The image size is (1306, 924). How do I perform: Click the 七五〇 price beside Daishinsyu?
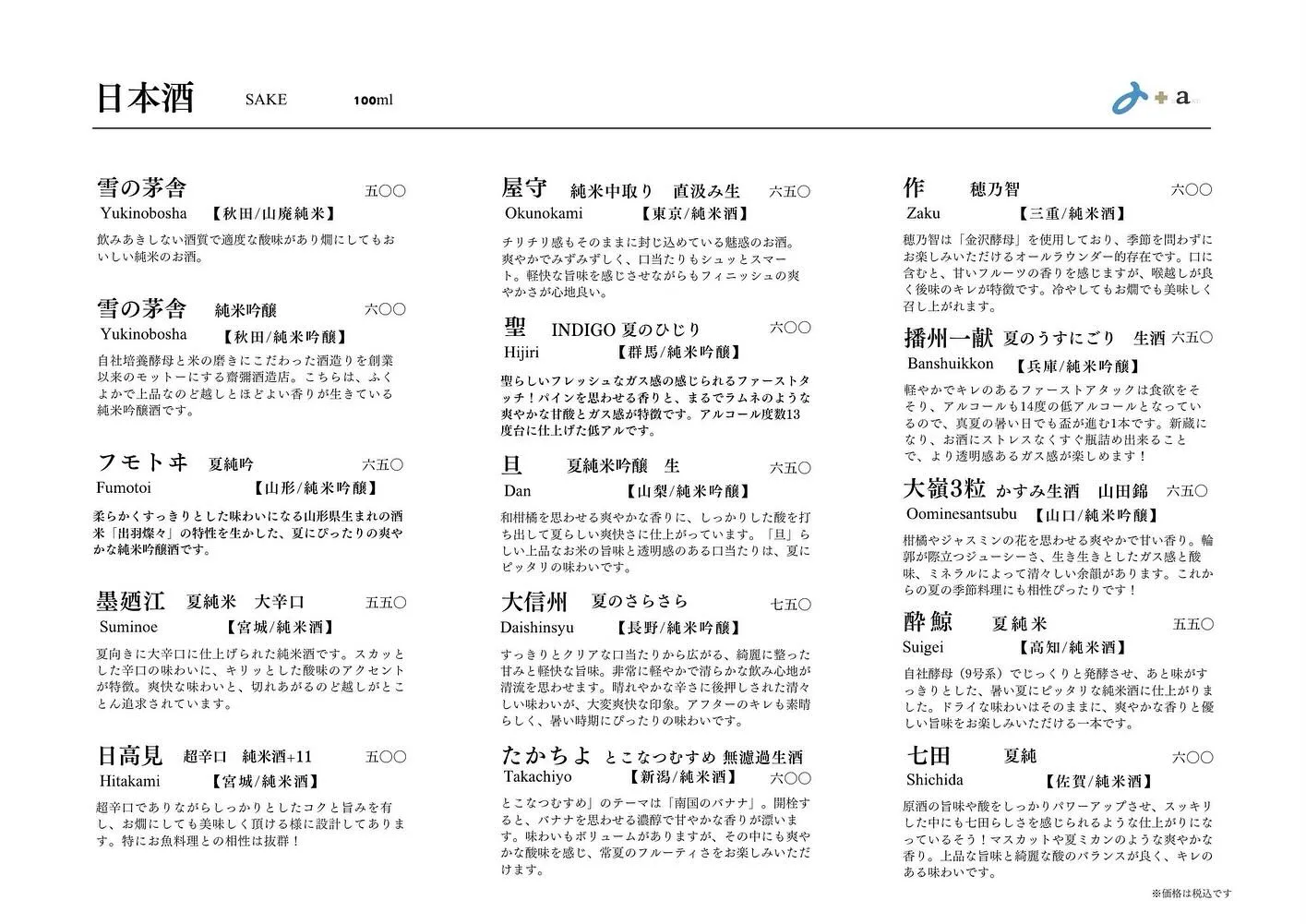[x=790, y=604]
